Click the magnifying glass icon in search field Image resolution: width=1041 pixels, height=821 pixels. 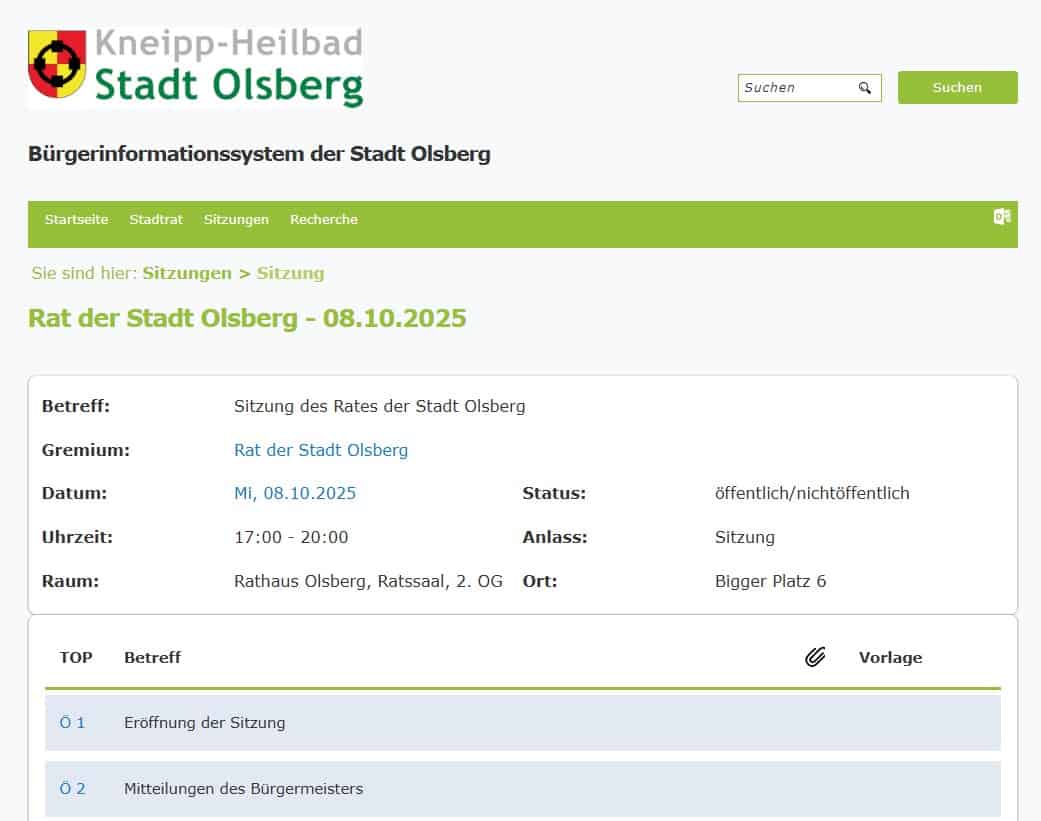click(865, 88)
